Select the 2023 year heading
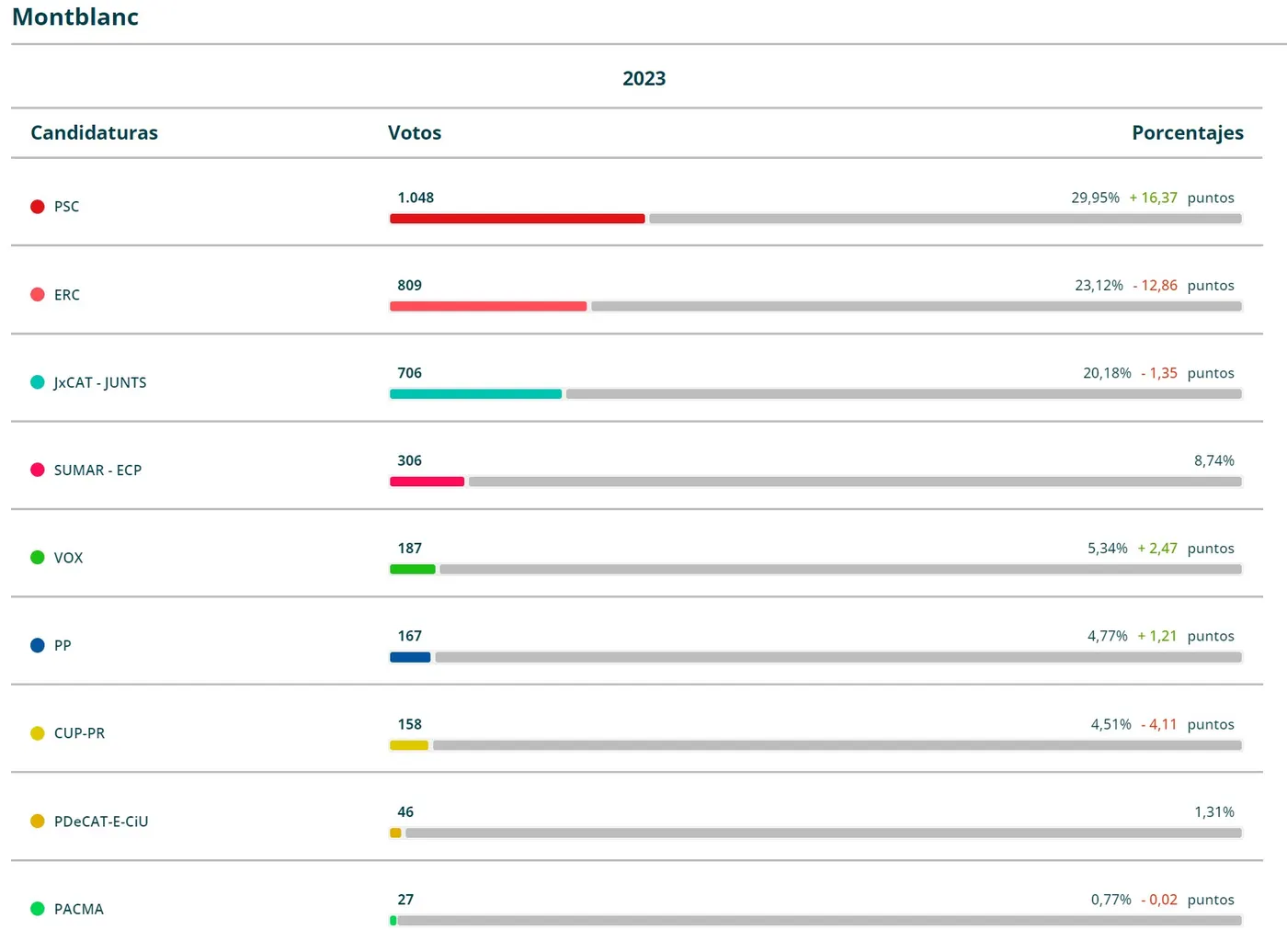Image resolution: width=1287 pixels, height=952 pixels. (643, 78)
